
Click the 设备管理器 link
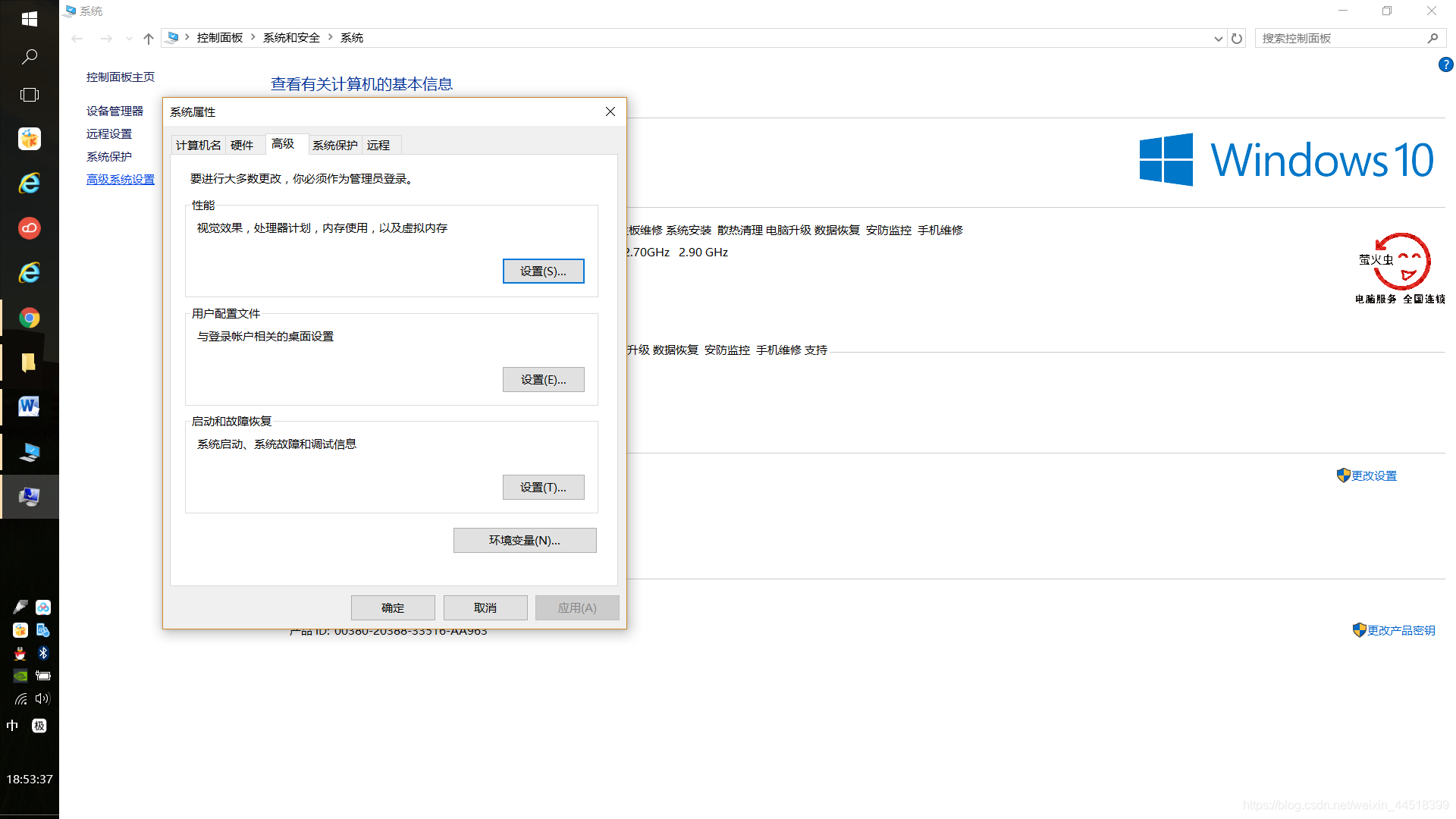coord(115,111)
